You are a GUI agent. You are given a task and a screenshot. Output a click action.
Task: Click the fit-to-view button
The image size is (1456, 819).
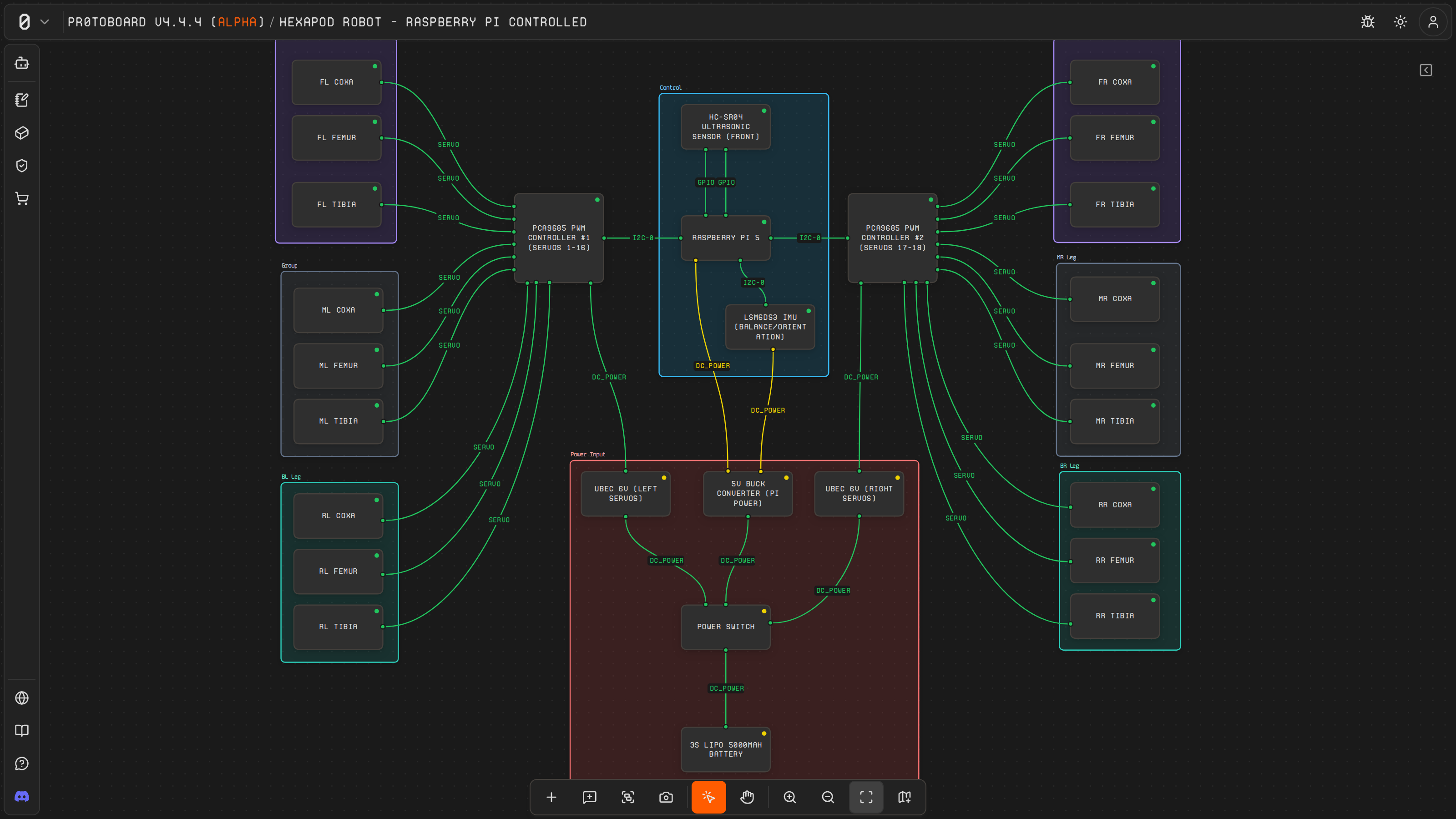pos(866,797)
